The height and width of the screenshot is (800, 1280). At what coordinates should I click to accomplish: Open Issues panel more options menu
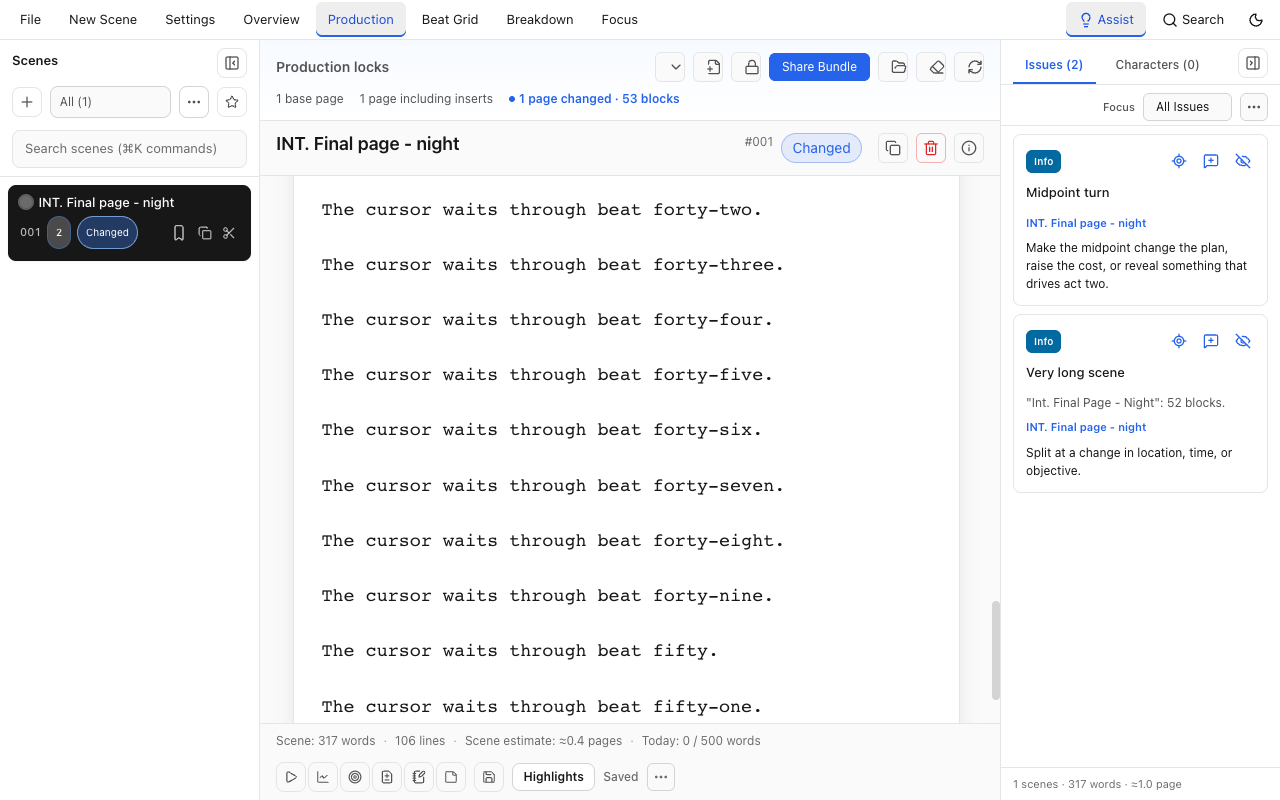pos(1254,107)
